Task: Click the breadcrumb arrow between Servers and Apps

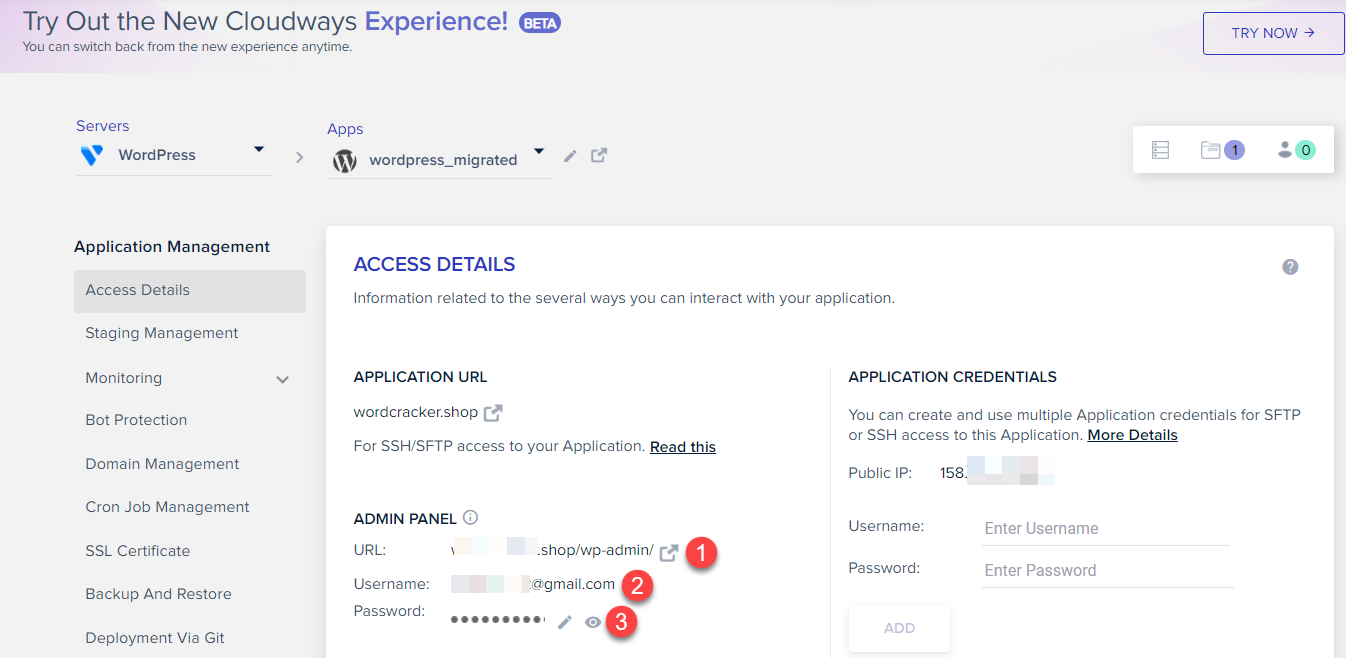Action: point(299,157)
